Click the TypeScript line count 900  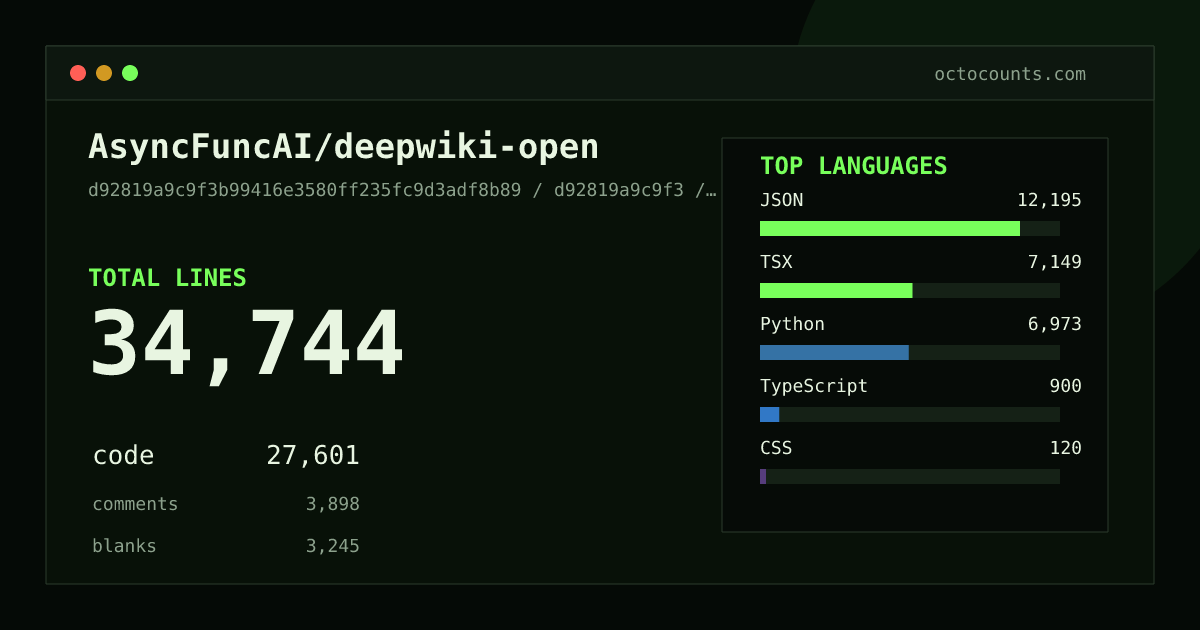pyautogui.click(x=1065, y=386)
